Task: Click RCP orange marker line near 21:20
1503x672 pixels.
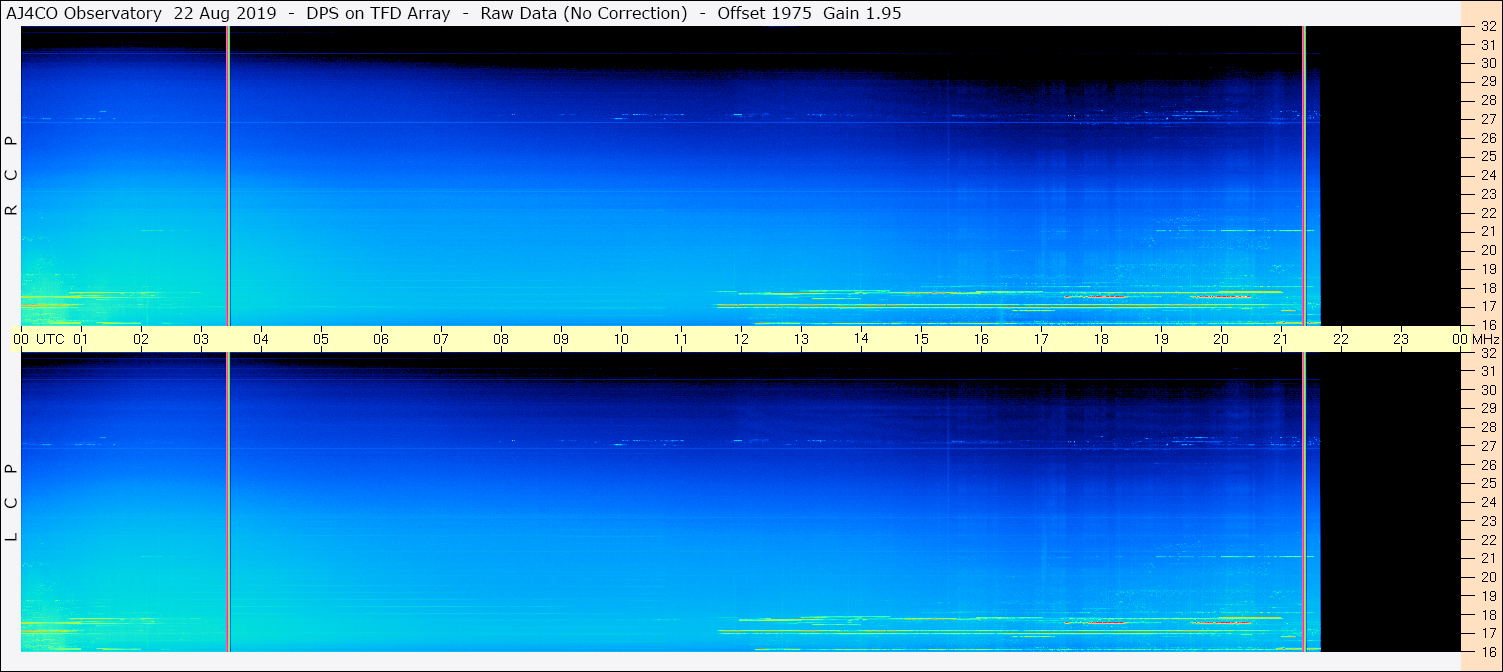Action: pyautogui.click(x=1304, y=175)
